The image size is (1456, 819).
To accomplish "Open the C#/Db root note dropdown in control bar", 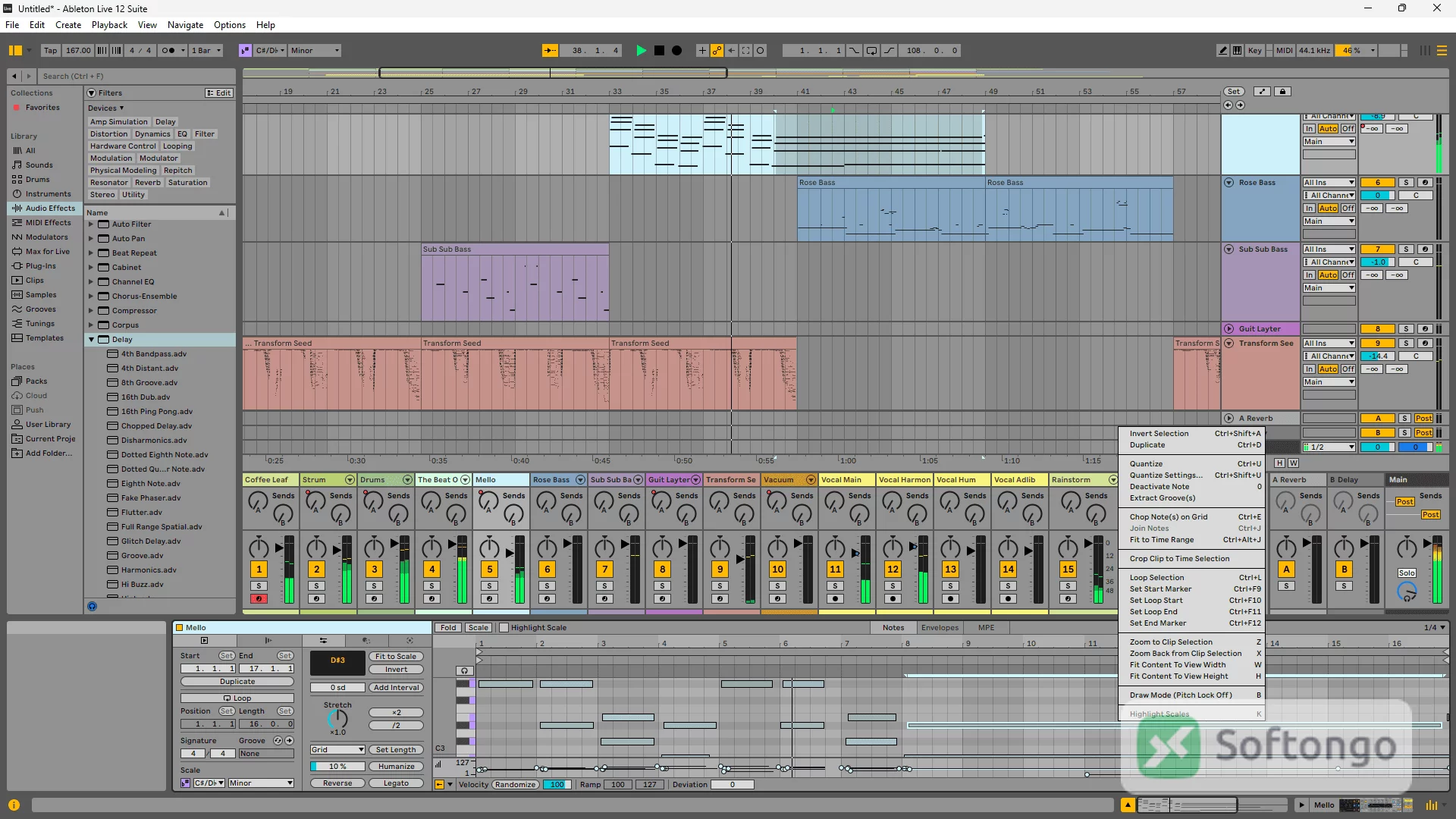I will point(270,51).
